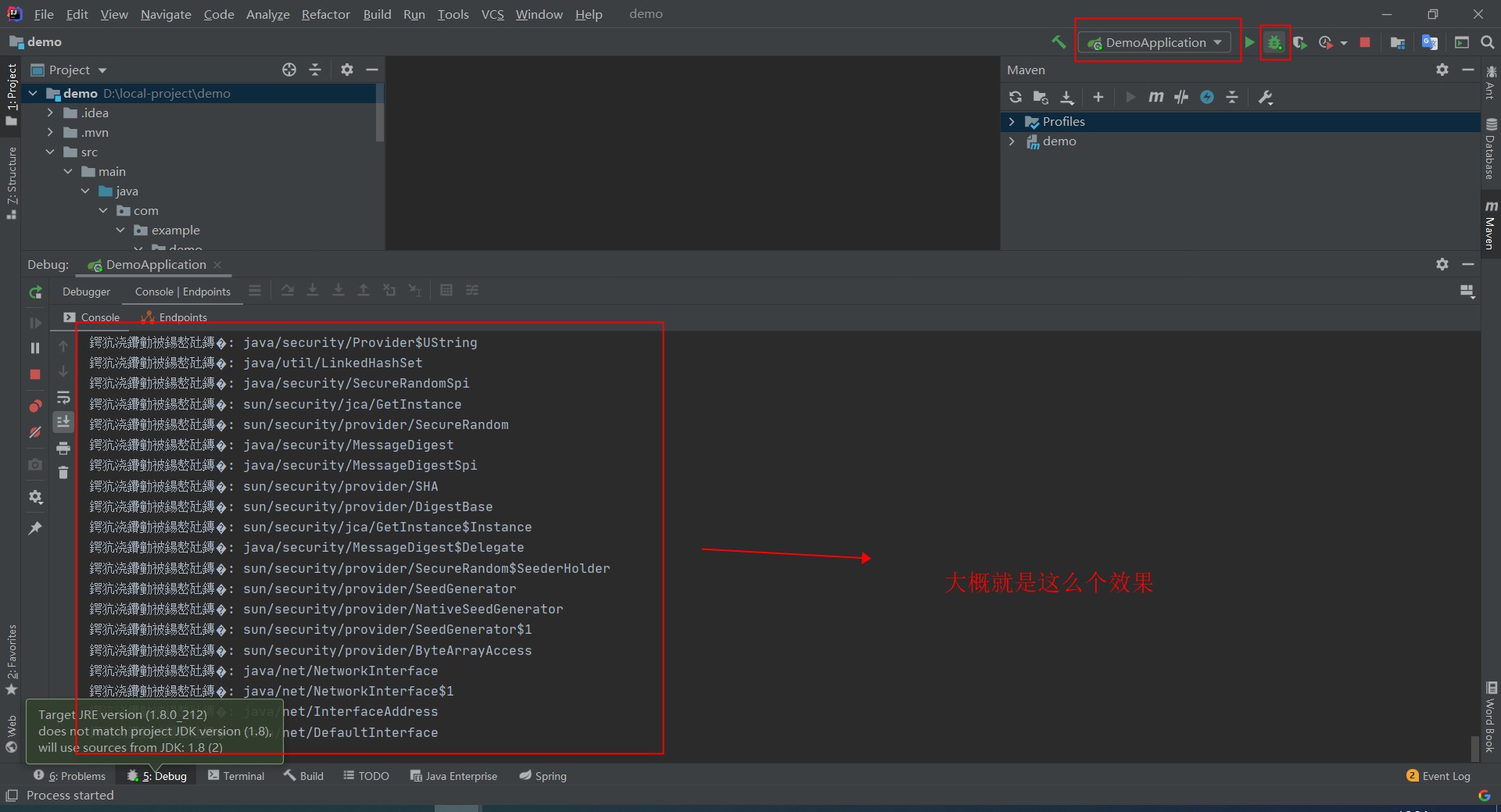Close the DemoApplication debug tab
The width and height of the screenshot is (1501, 812).
(217, 265)
